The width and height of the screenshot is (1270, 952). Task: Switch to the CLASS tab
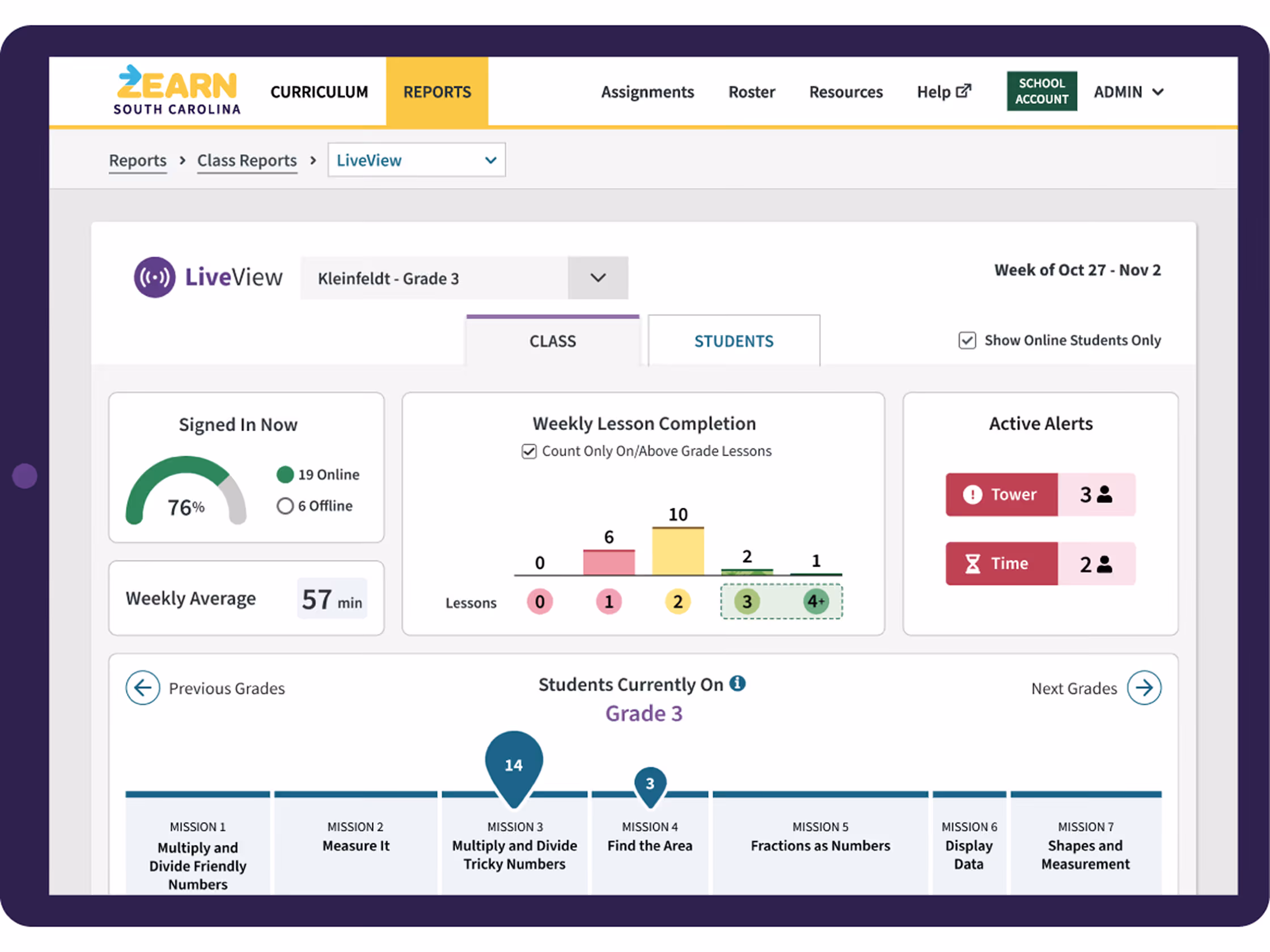(x=552, y=341)
